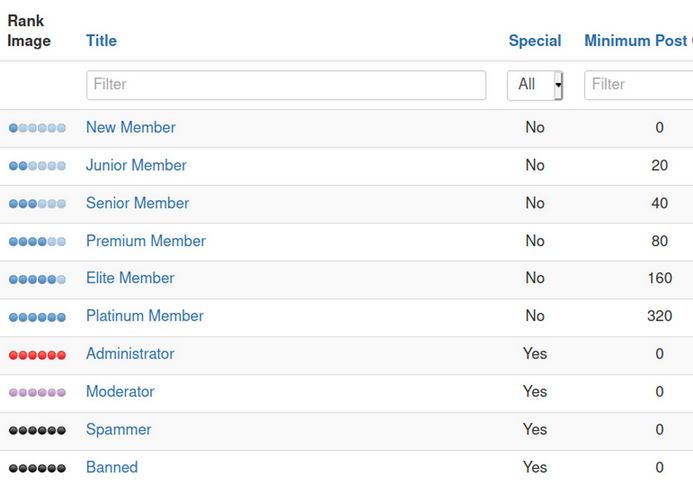Click the Banned rank image

(37, 468)
